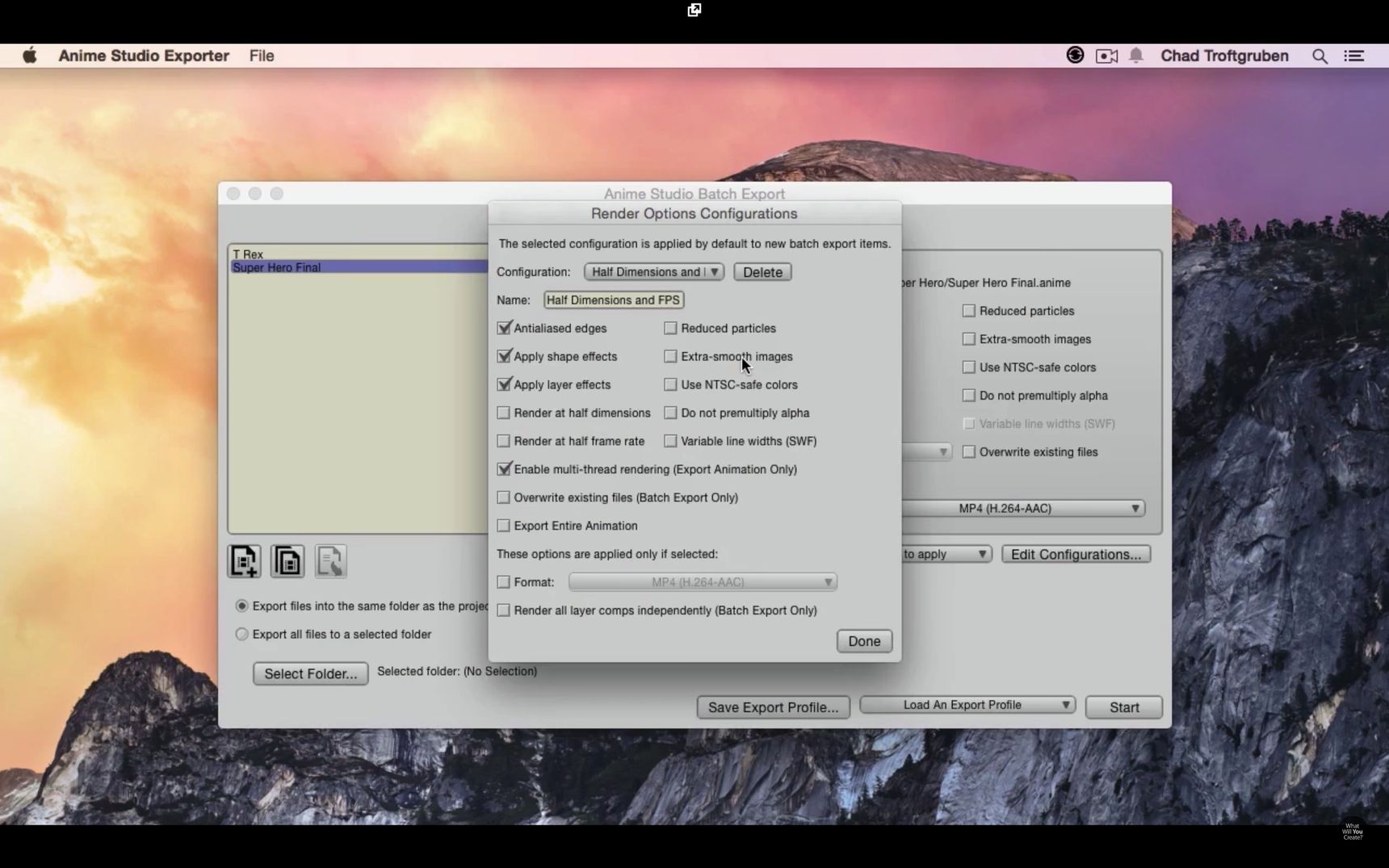This screenshot has height=868, width=1389.
Task: Open Spotlight search in menu bar
Action: 1320,56
